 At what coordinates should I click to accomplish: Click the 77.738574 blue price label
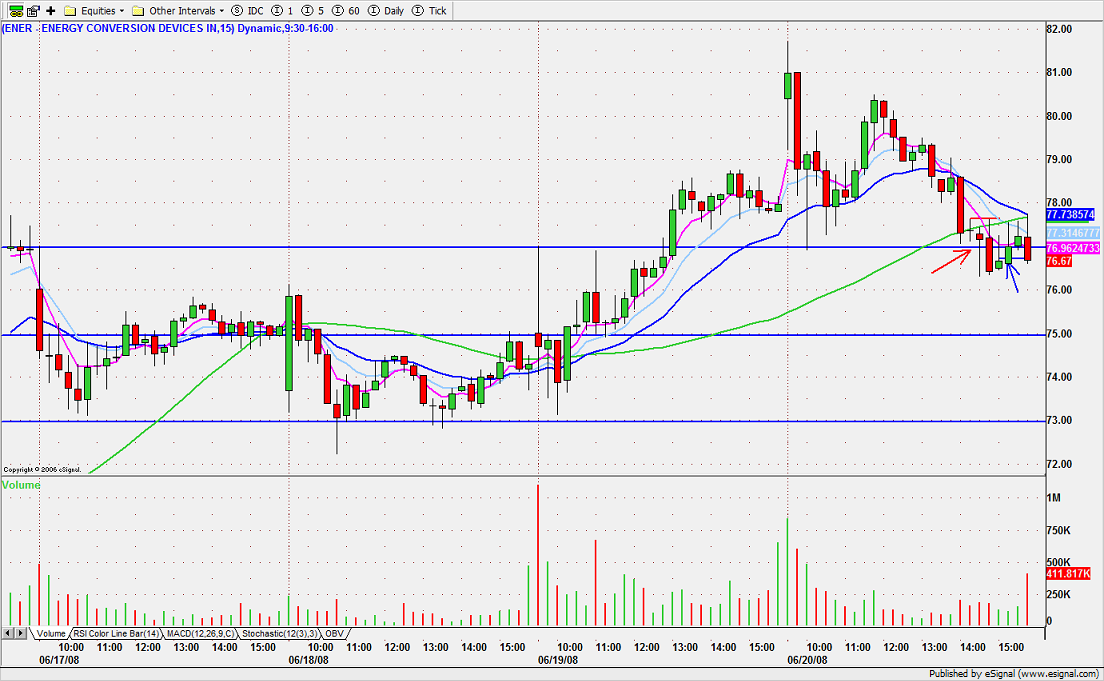coord(1070,215)
